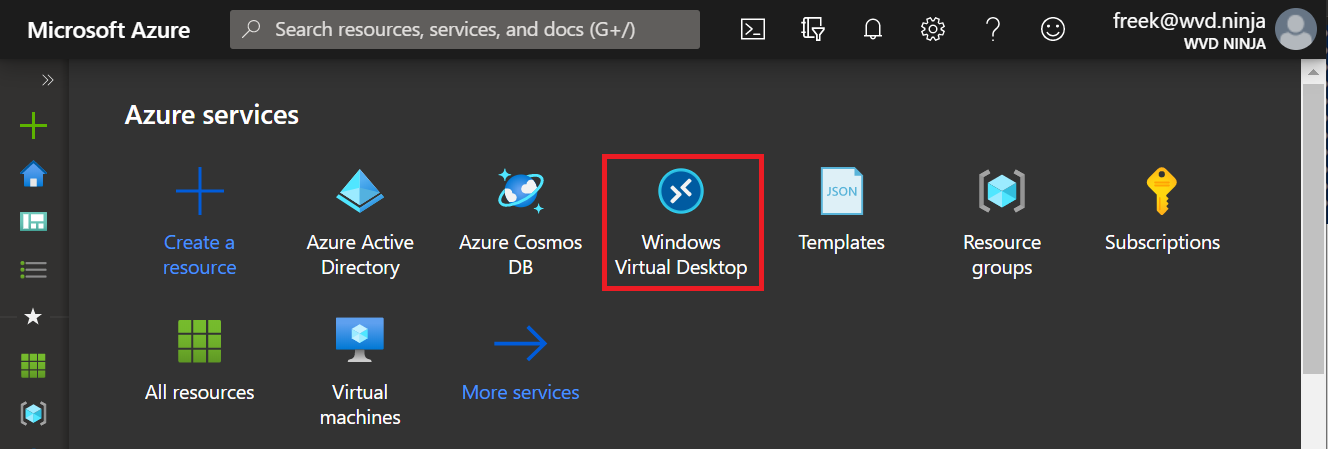
Task: Click the freek@wvd.ninja account name
Action: (x=1189, y=21)
